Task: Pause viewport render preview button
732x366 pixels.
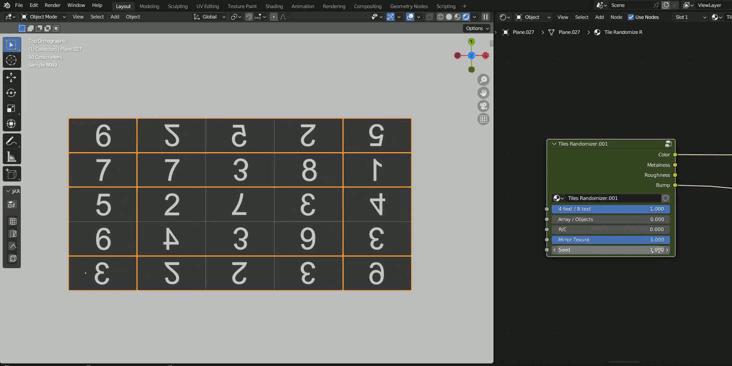Action: click(486, 17)
